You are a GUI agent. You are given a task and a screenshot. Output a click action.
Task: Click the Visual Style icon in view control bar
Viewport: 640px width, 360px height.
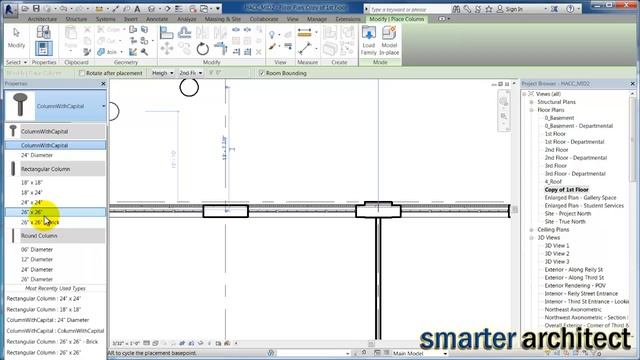coord(155,343)
